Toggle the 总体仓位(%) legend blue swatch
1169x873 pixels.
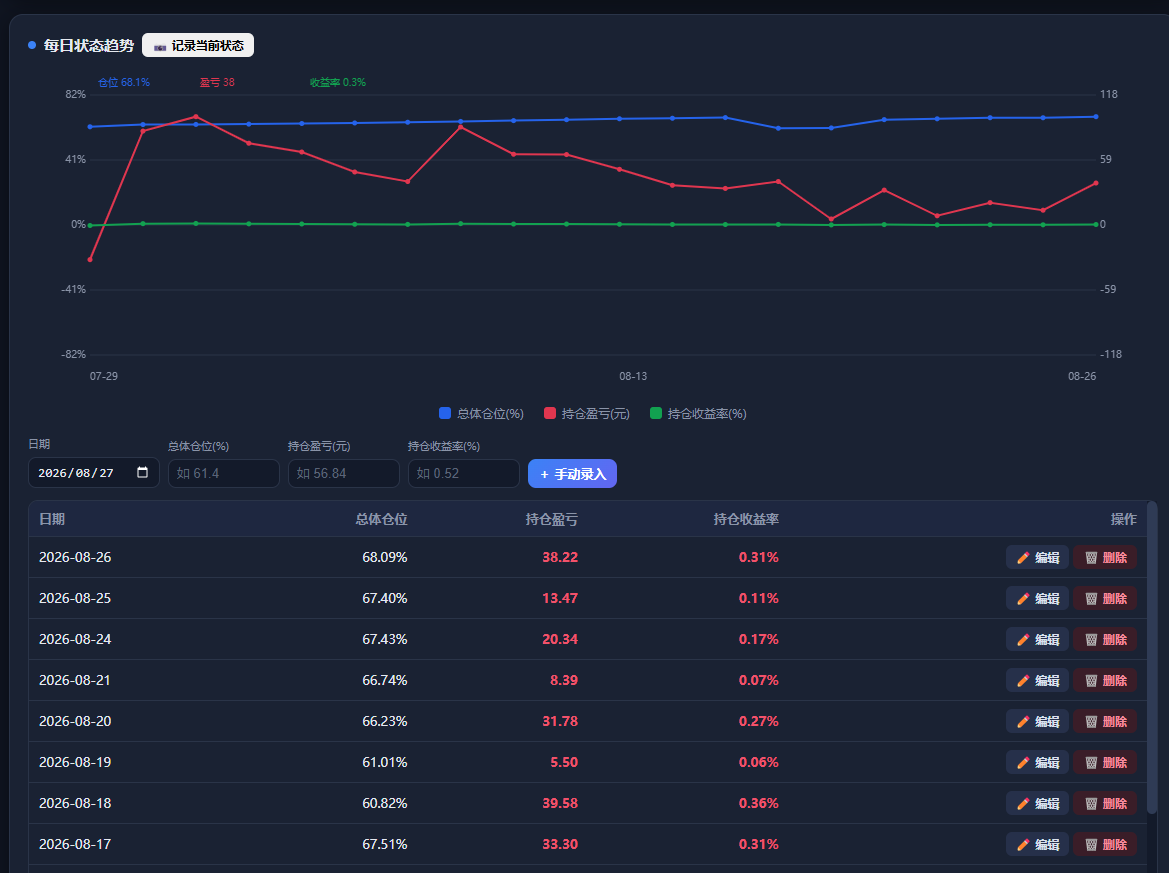coord(445,413)
